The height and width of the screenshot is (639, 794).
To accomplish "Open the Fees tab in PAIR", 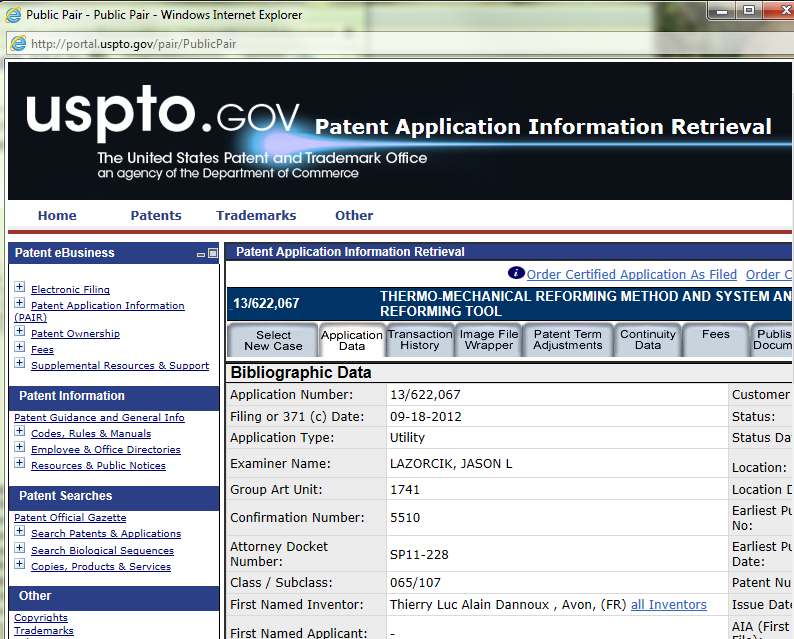I will 716,340.
